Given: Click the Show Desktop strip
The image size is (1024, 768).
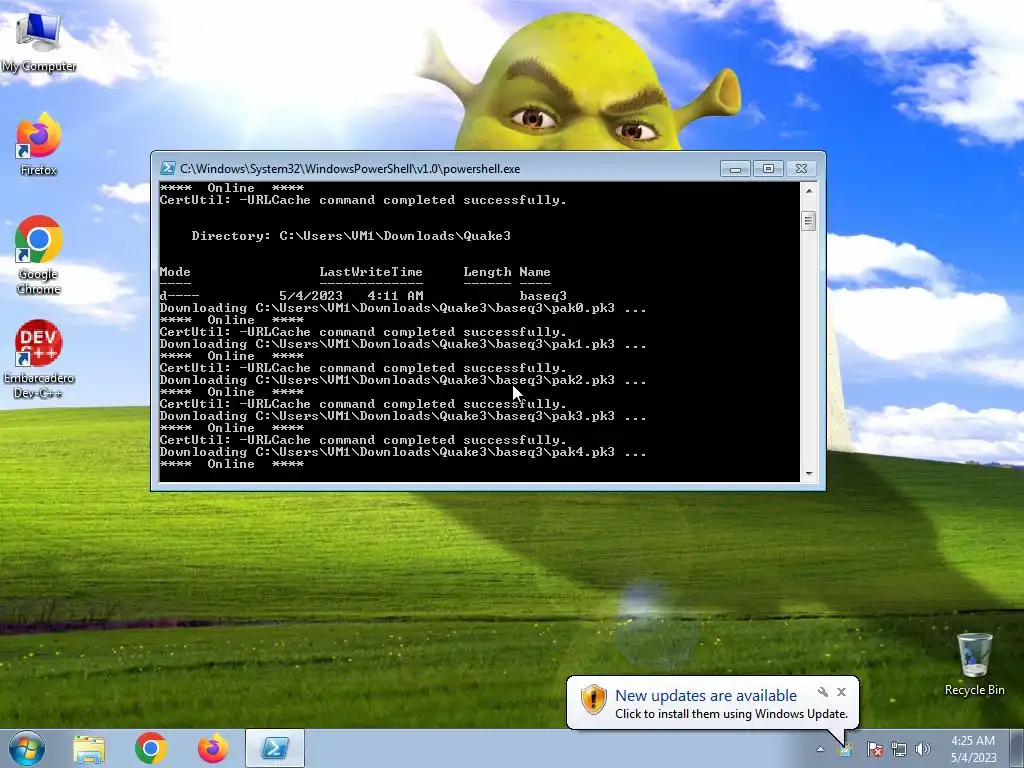Looking at the screenshot, I should [x=1017, y=748].
